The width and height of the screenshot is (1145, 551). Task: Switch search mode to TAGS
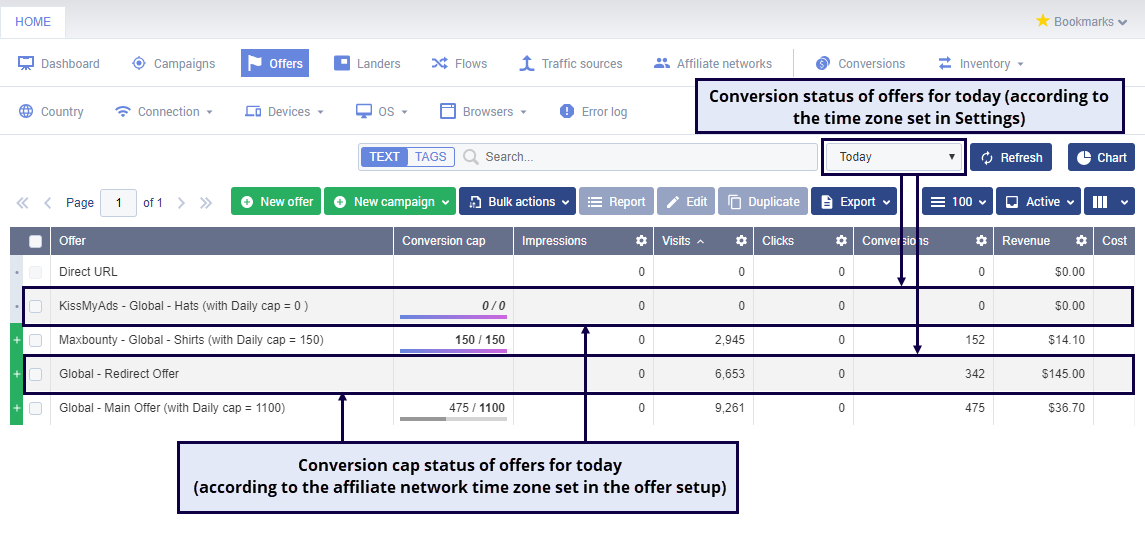(430, 157)
